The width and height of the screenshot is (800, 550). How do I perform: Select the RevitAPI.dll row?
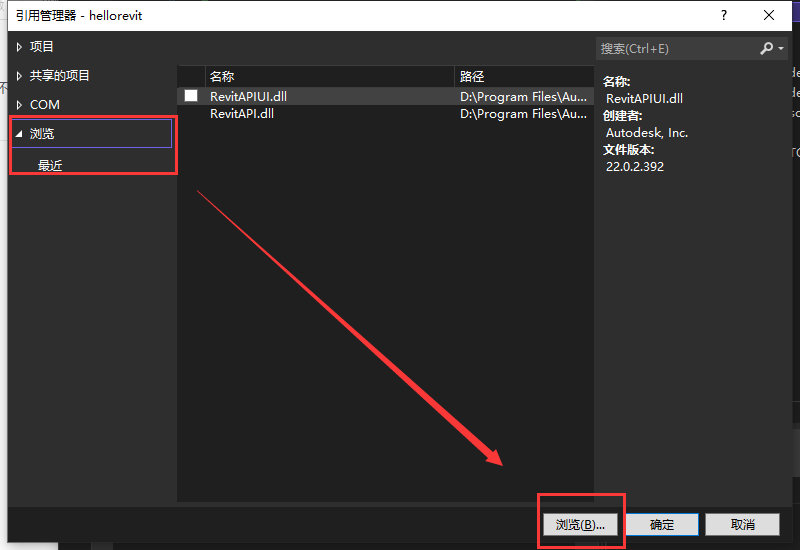click(x=386, y=114)
